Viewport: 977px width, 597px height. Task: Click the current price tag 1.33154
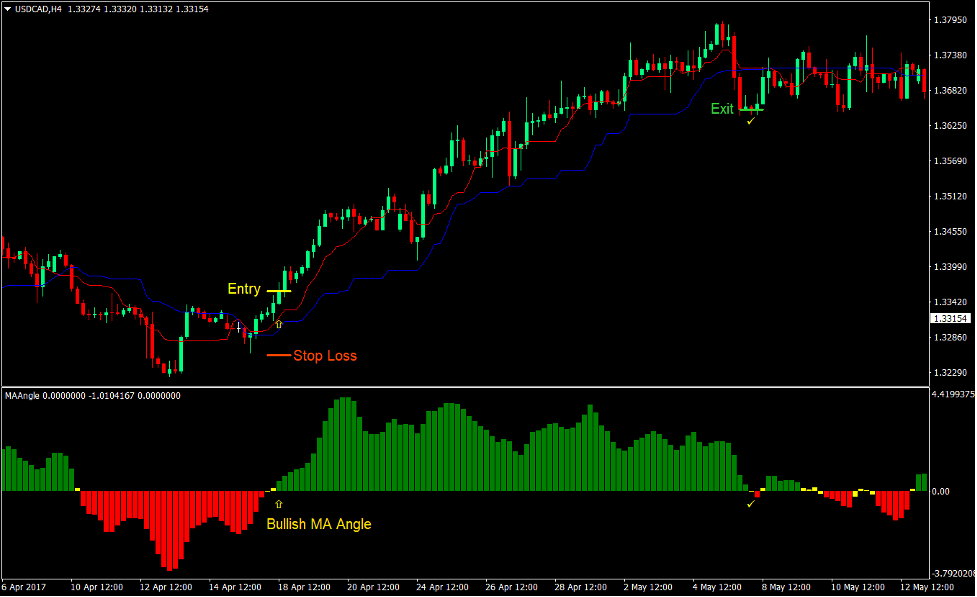[948, 319]
